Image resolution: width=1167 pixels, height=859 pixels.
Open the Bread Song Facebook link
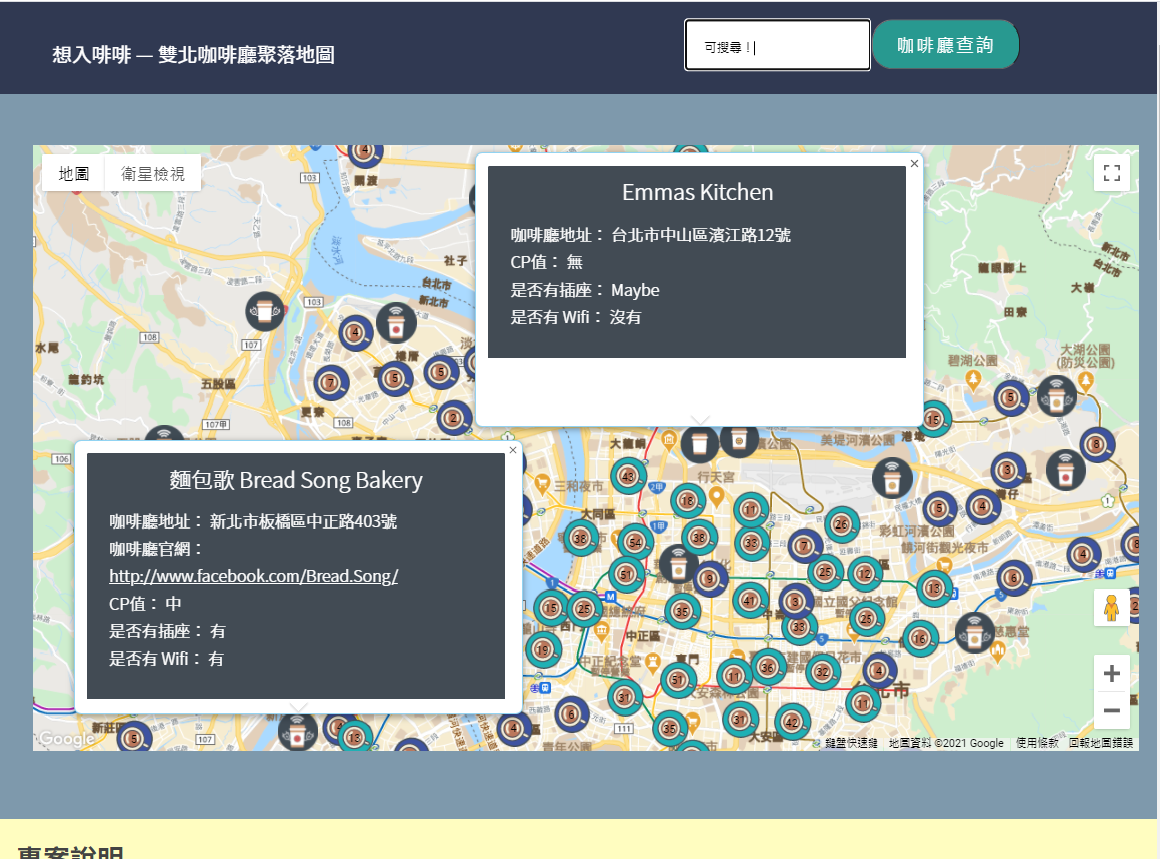pos(254,576)
